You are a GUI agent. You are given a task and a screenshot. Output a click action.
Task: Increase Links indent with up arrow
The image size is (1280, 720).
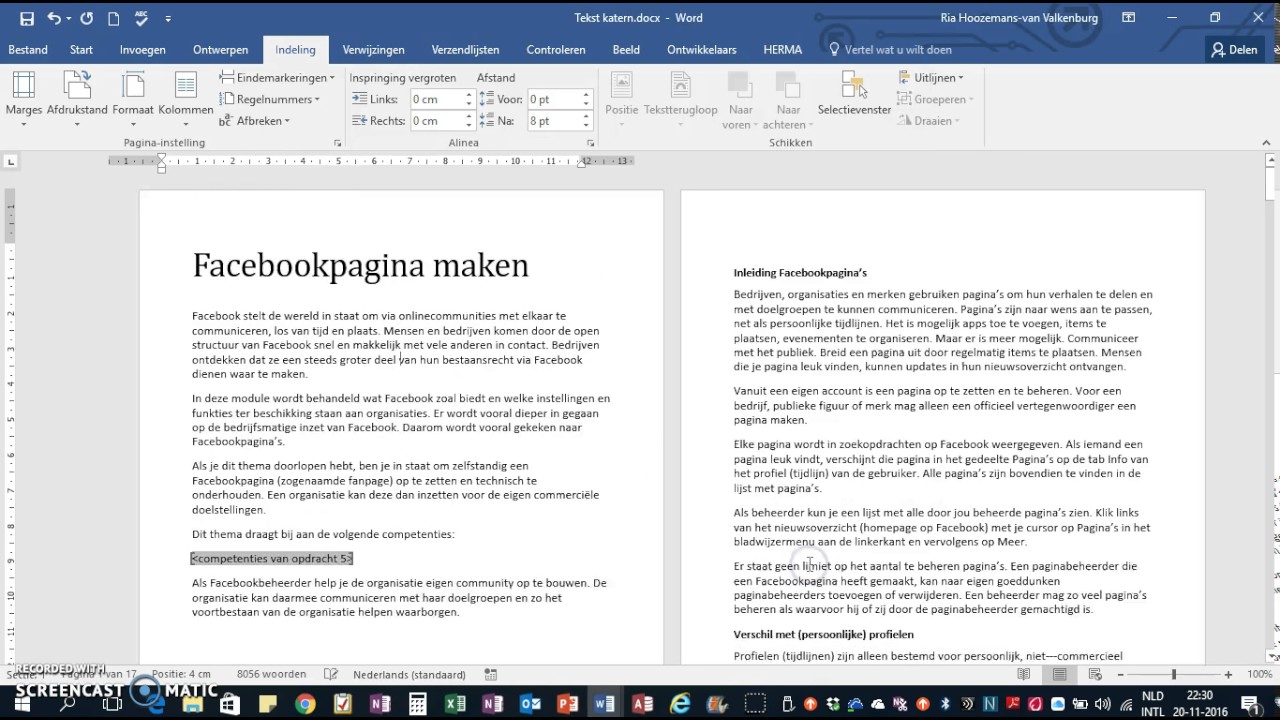click(x=468, y=95)
